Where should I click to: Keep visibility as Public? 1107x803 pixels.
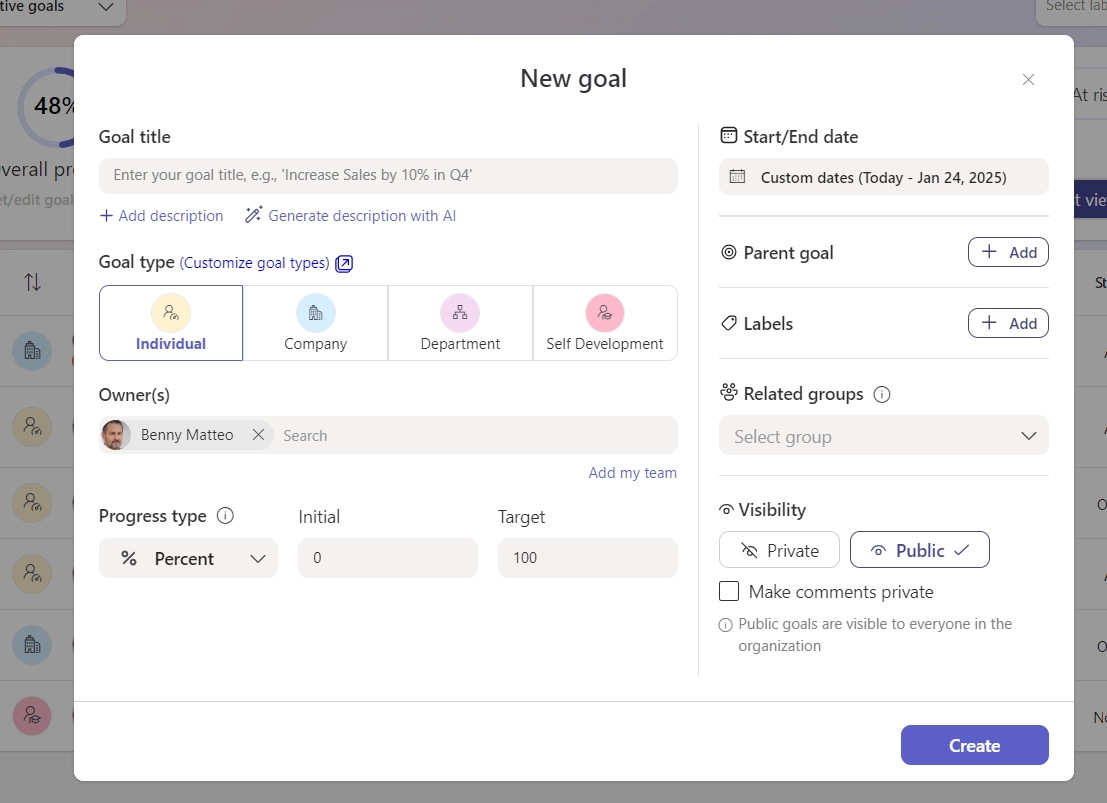tap(919, 549)
